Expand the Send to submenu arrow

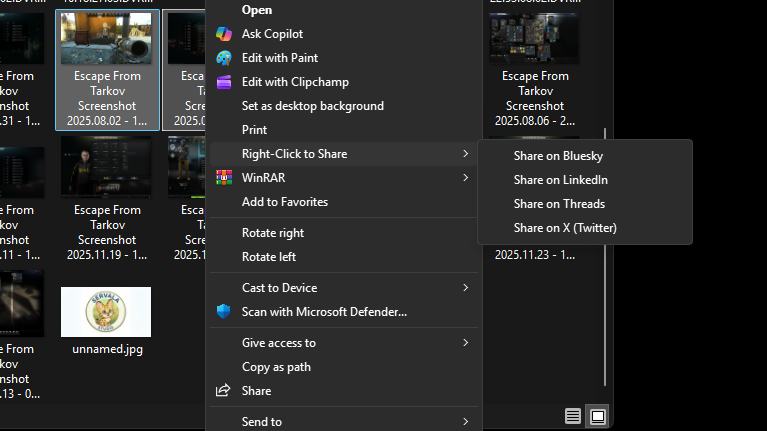(465, 422)
